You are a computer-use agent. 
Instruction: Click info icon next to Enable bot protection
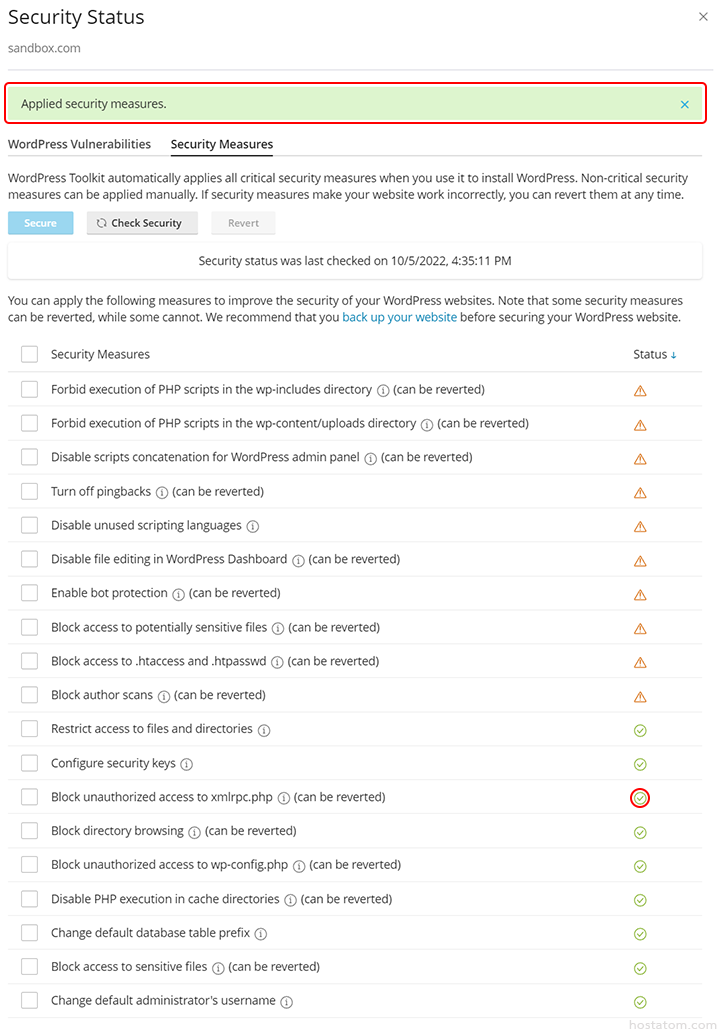coord(178,594)
